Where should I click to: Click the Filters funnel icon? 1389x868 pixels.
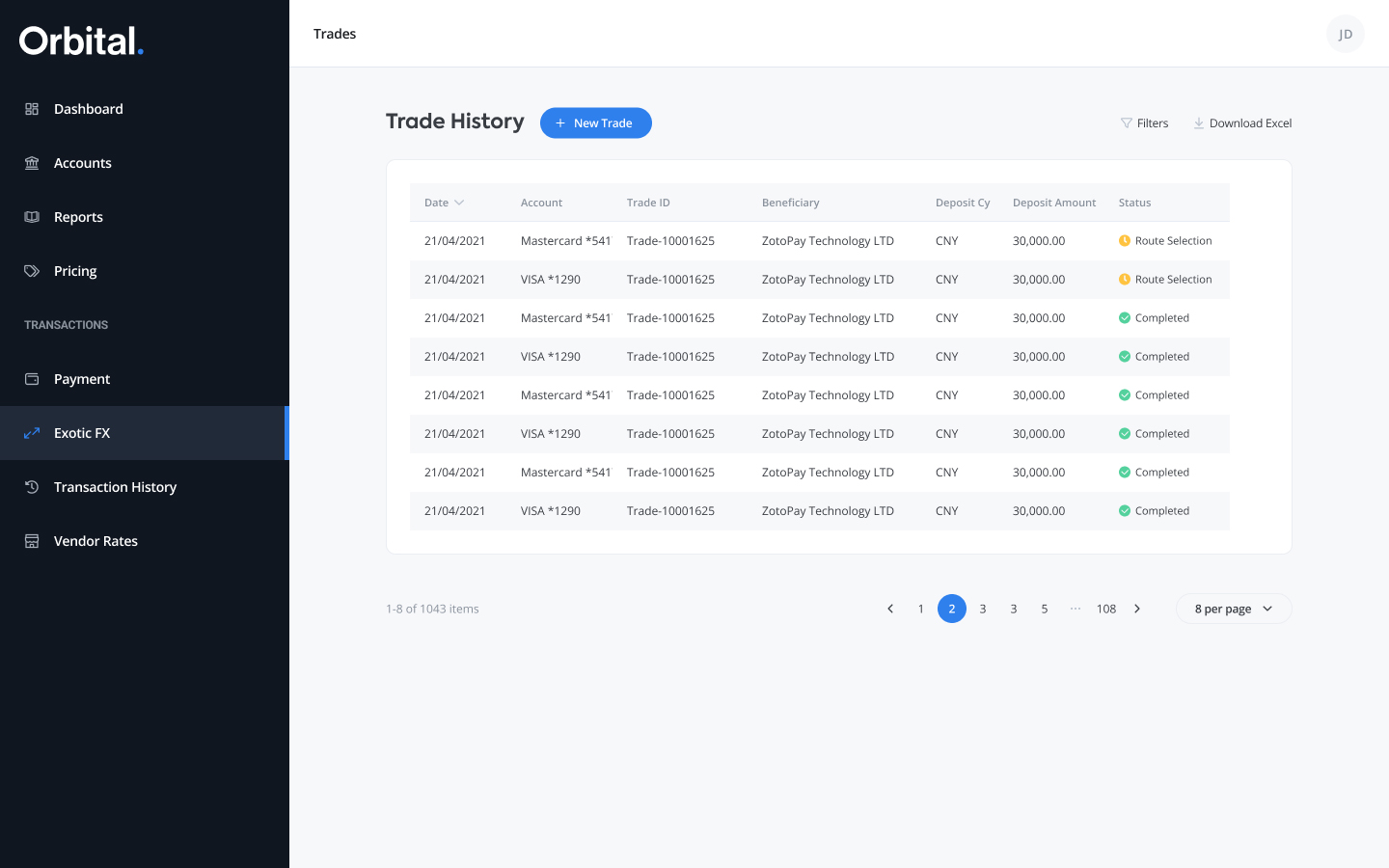pos(1126,123)
